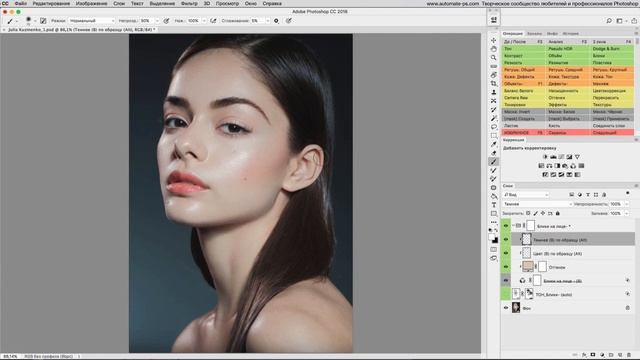Select the Zoom tool in toolbar
Viewport: 640px width, 360px height.
(x=493, y=58)
